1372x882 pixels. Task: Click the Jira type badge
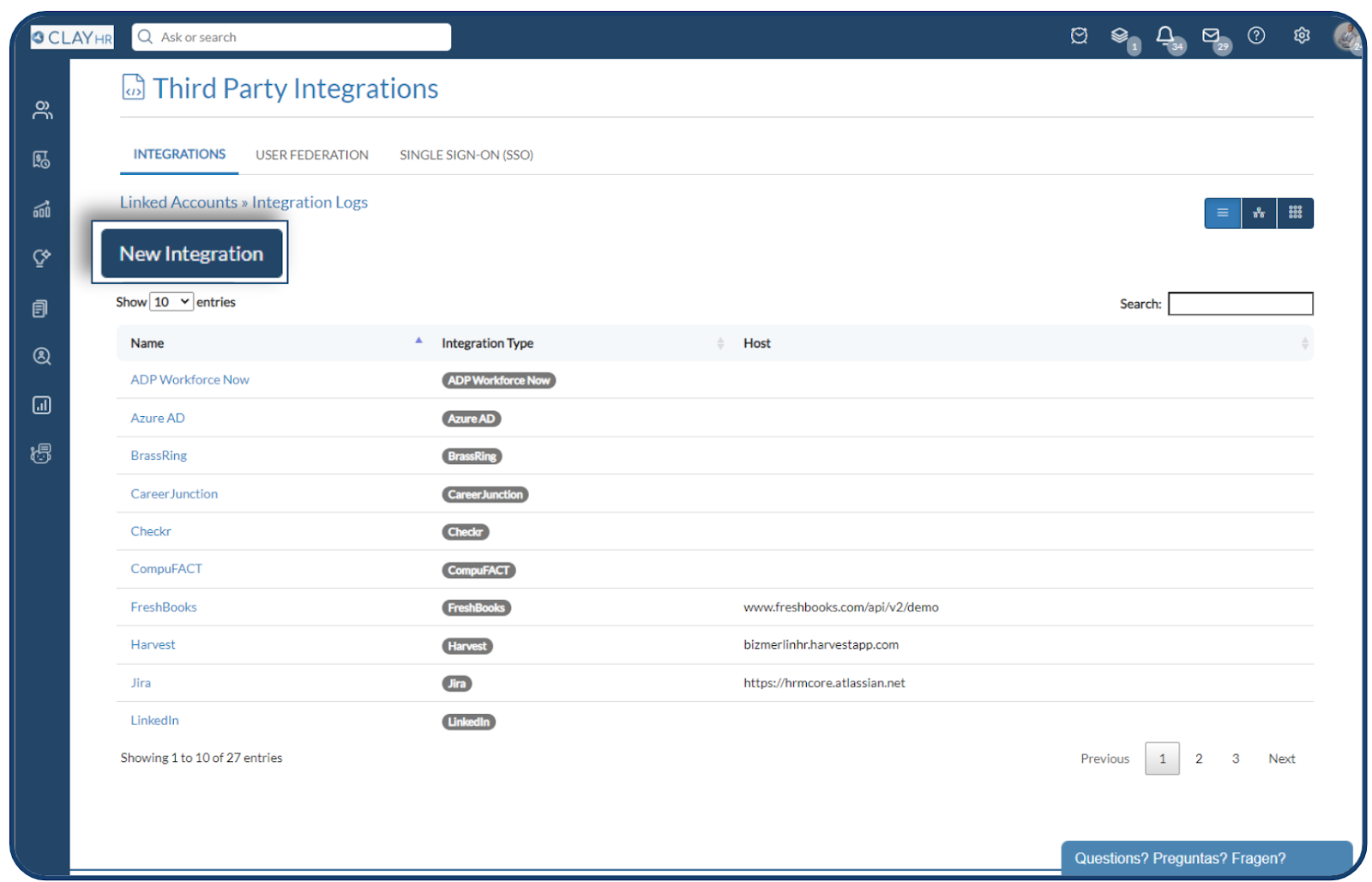457,684
